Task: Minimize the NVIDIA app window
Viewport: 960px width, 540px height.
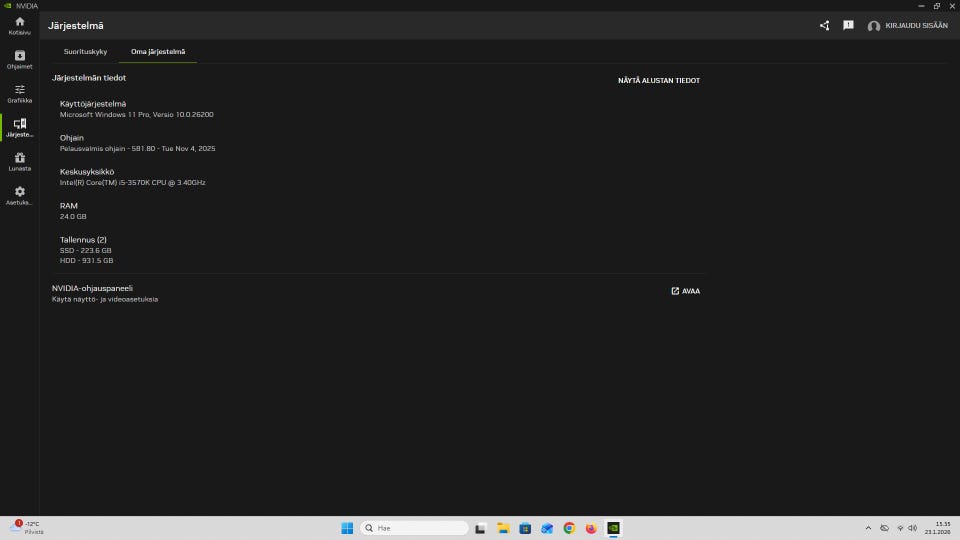Action: [921, 6]
